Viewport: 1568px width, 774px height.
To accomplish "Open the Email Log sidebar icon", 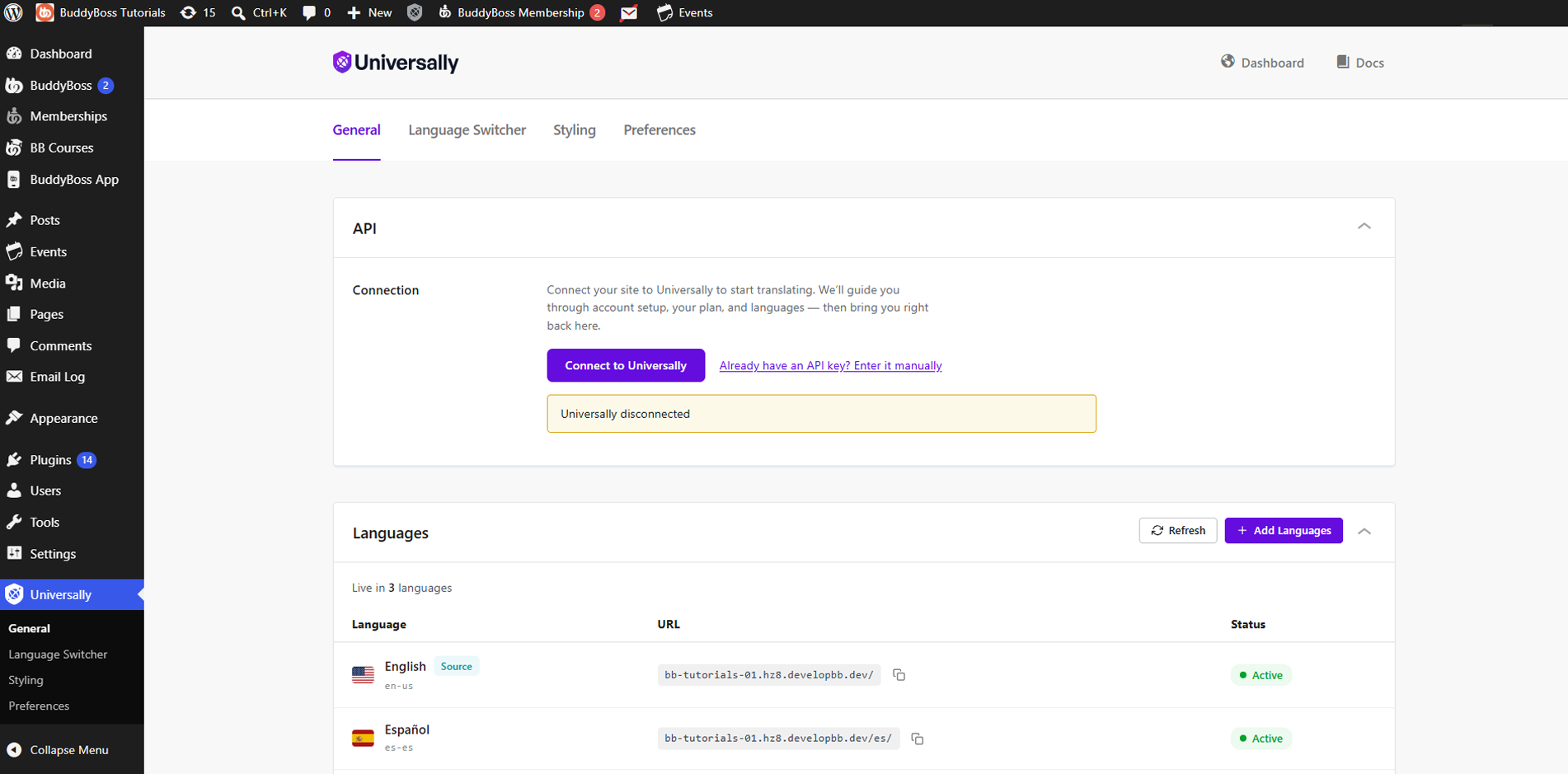I will pos(14,377).
